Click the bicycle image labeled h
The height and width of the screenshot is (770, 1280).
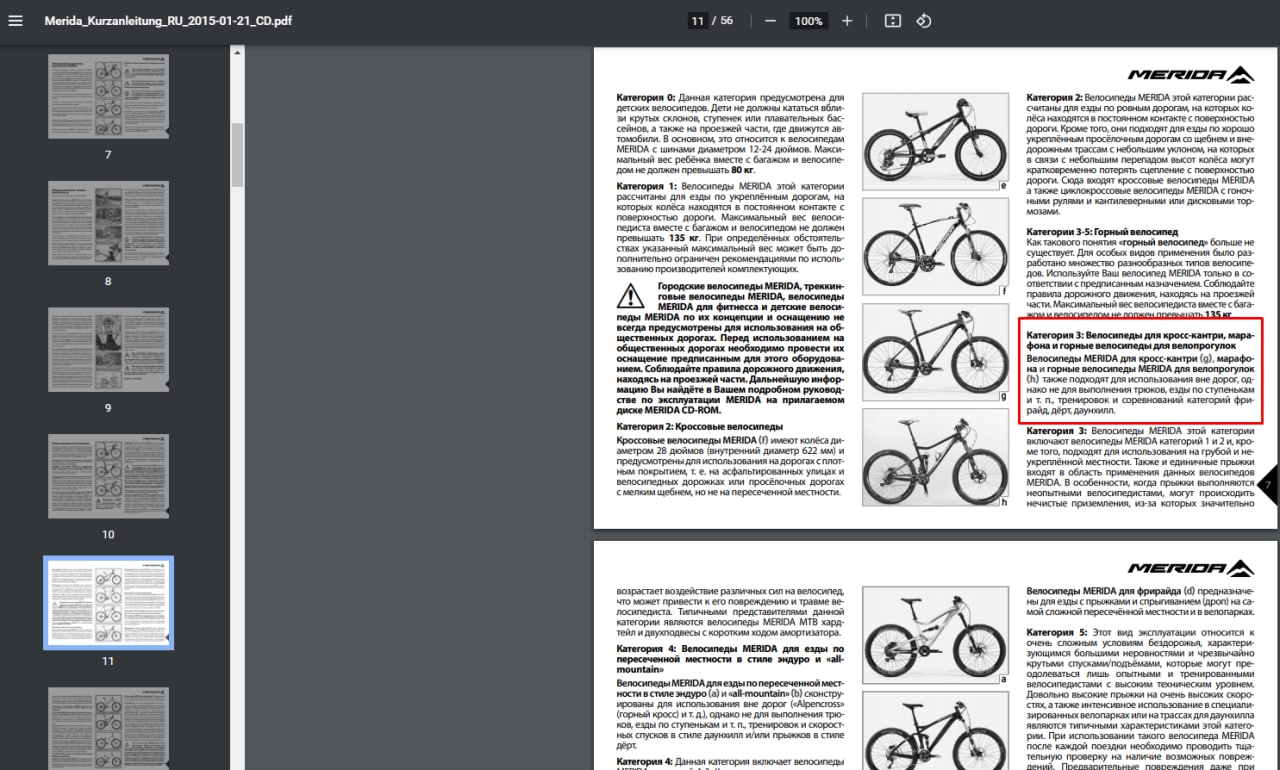935,457
